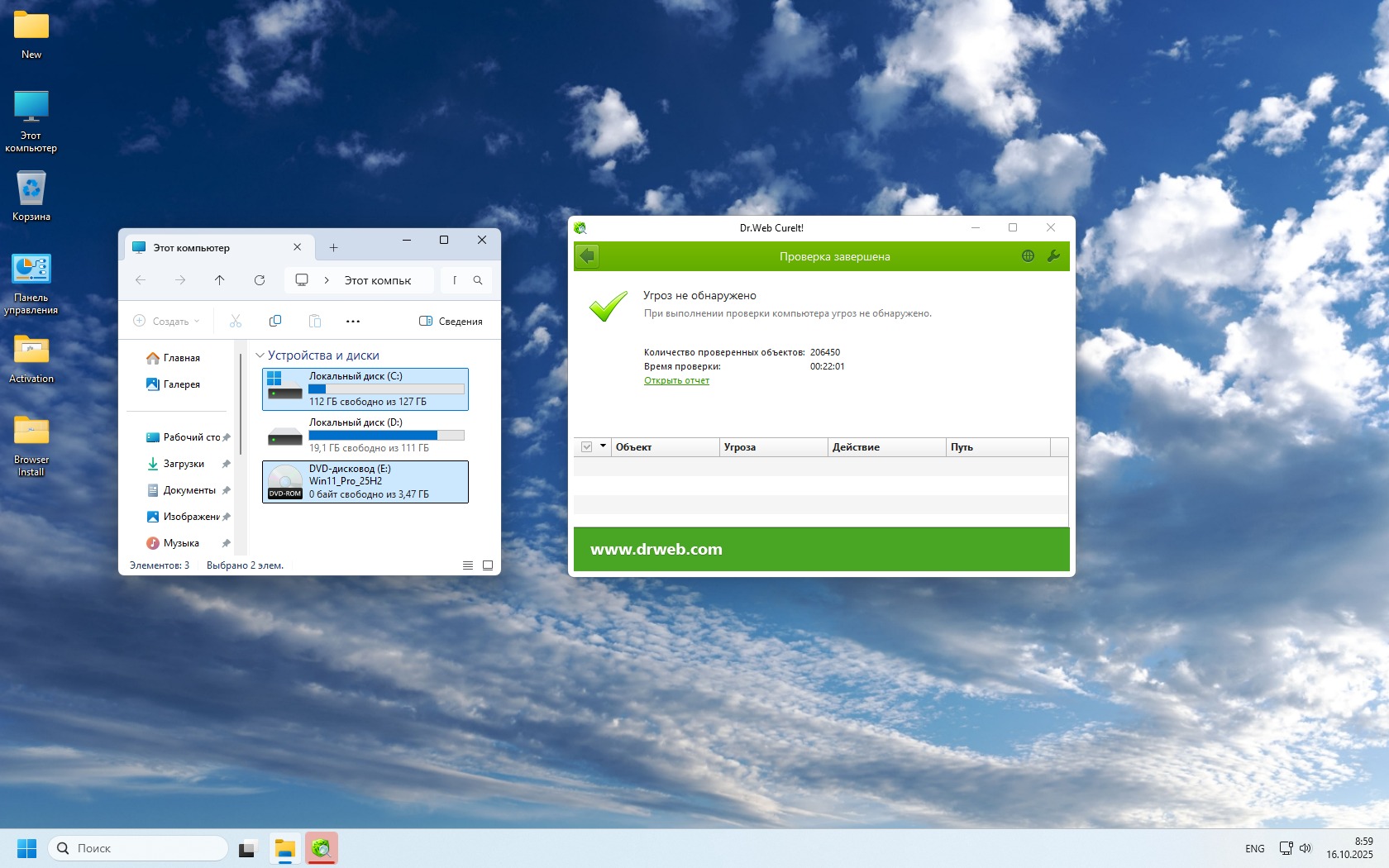The height and width of the screenshot is (868, 1389).
Task: Open the dropdown arrow next to threats checkbox
Action: click(x=604, y=446)
